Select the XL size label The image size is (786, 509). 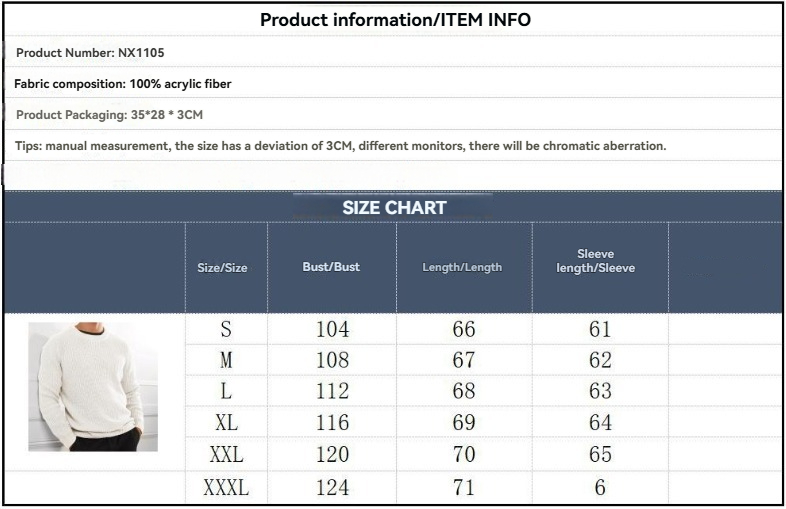coord(226,423)
